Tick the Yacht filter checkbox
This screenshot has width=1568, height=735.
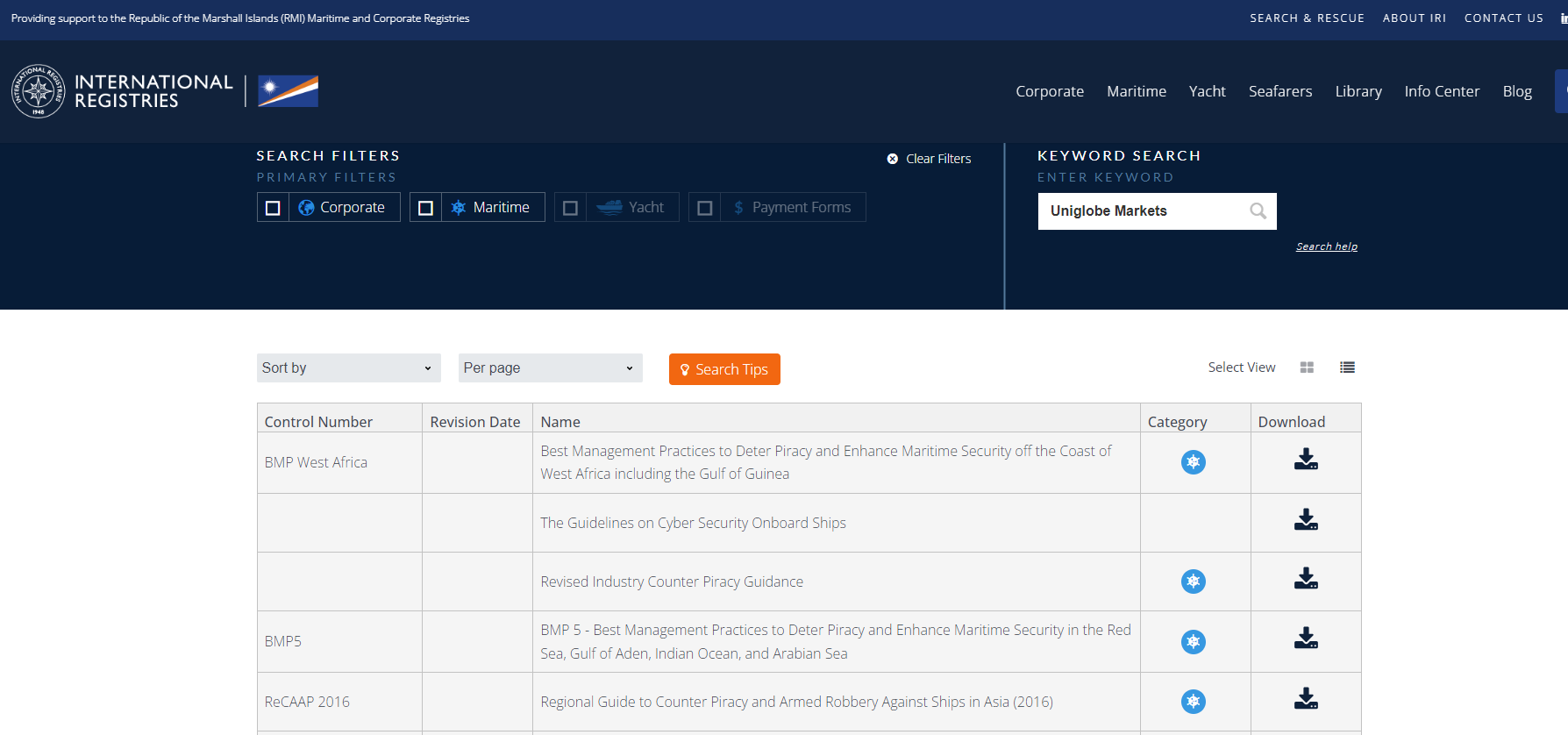pos(570,208)
